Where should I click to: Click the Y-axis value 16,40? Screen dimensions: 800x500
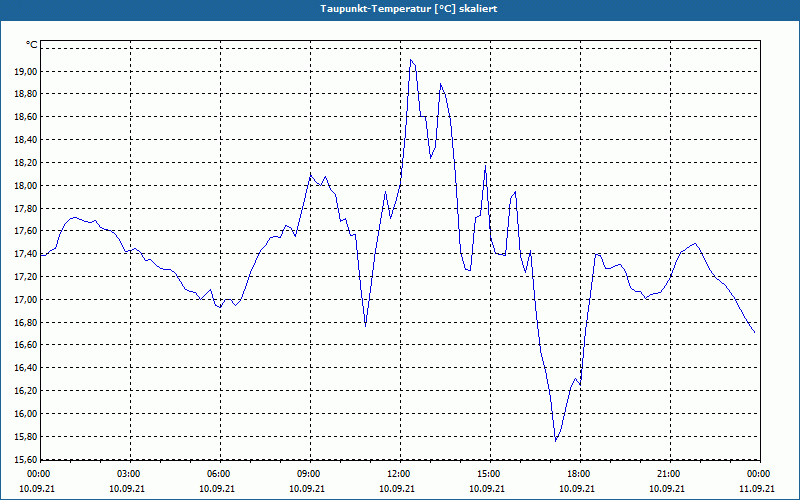(27, 368)
